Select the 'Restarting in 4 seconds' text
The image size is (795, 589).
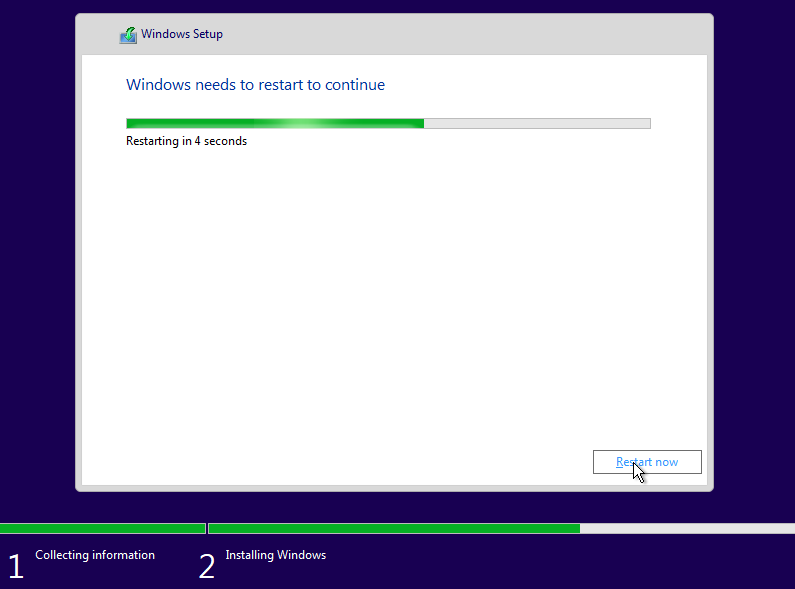187,141
